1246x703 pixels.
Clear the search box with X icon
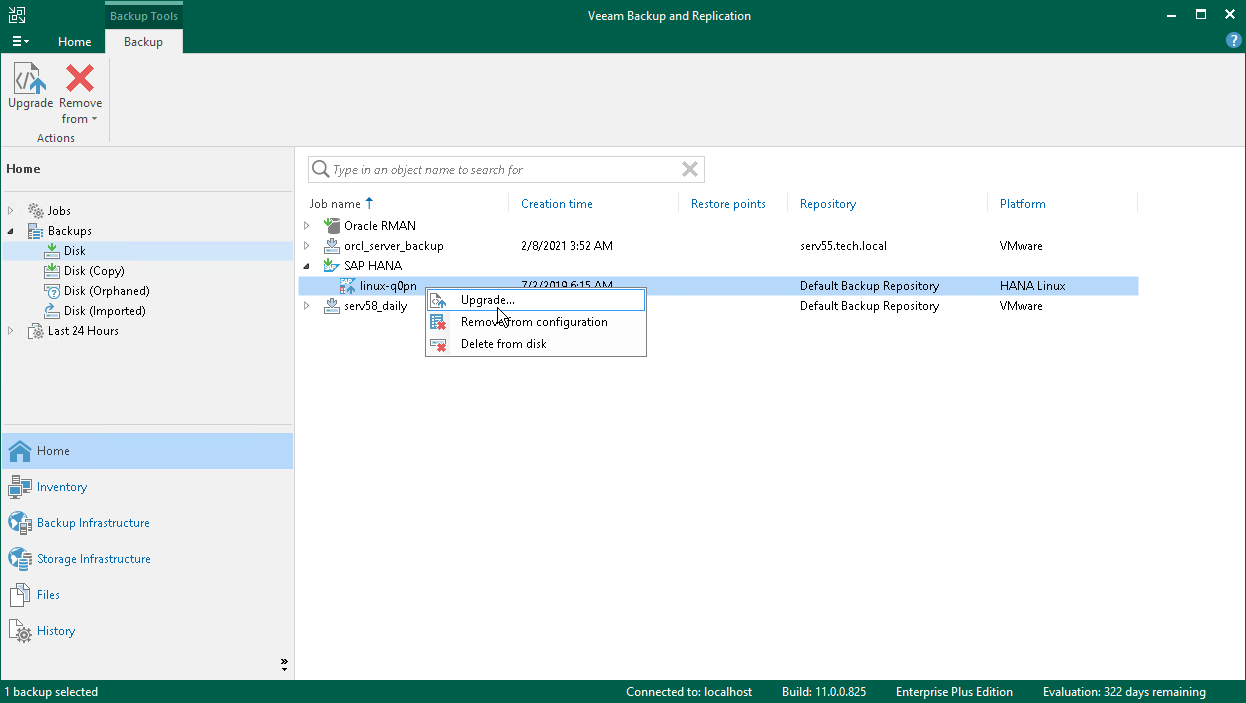[x=689, y=170]
